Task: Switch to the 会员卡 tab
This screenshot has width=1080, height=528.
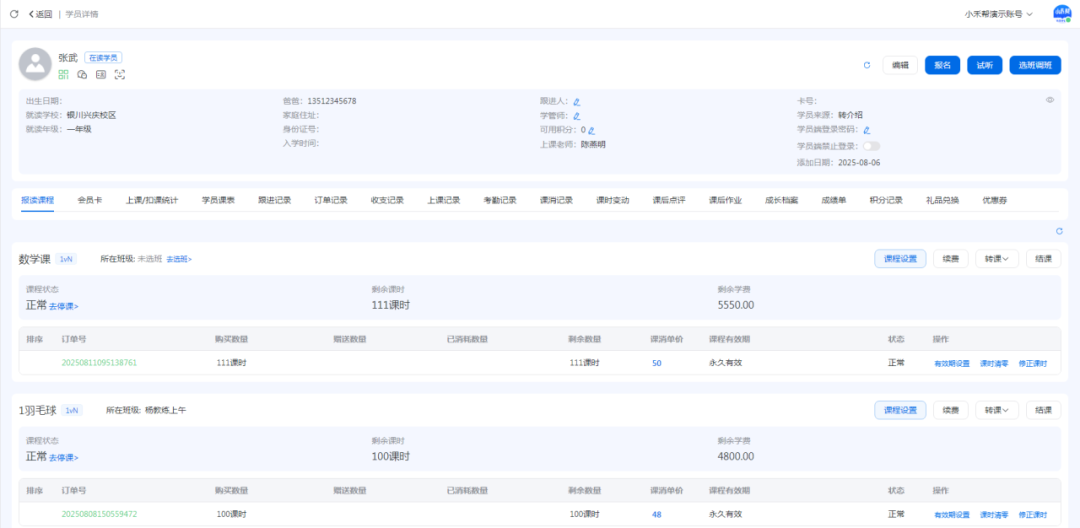Action: pyautogui.click(x=90, y=200)
